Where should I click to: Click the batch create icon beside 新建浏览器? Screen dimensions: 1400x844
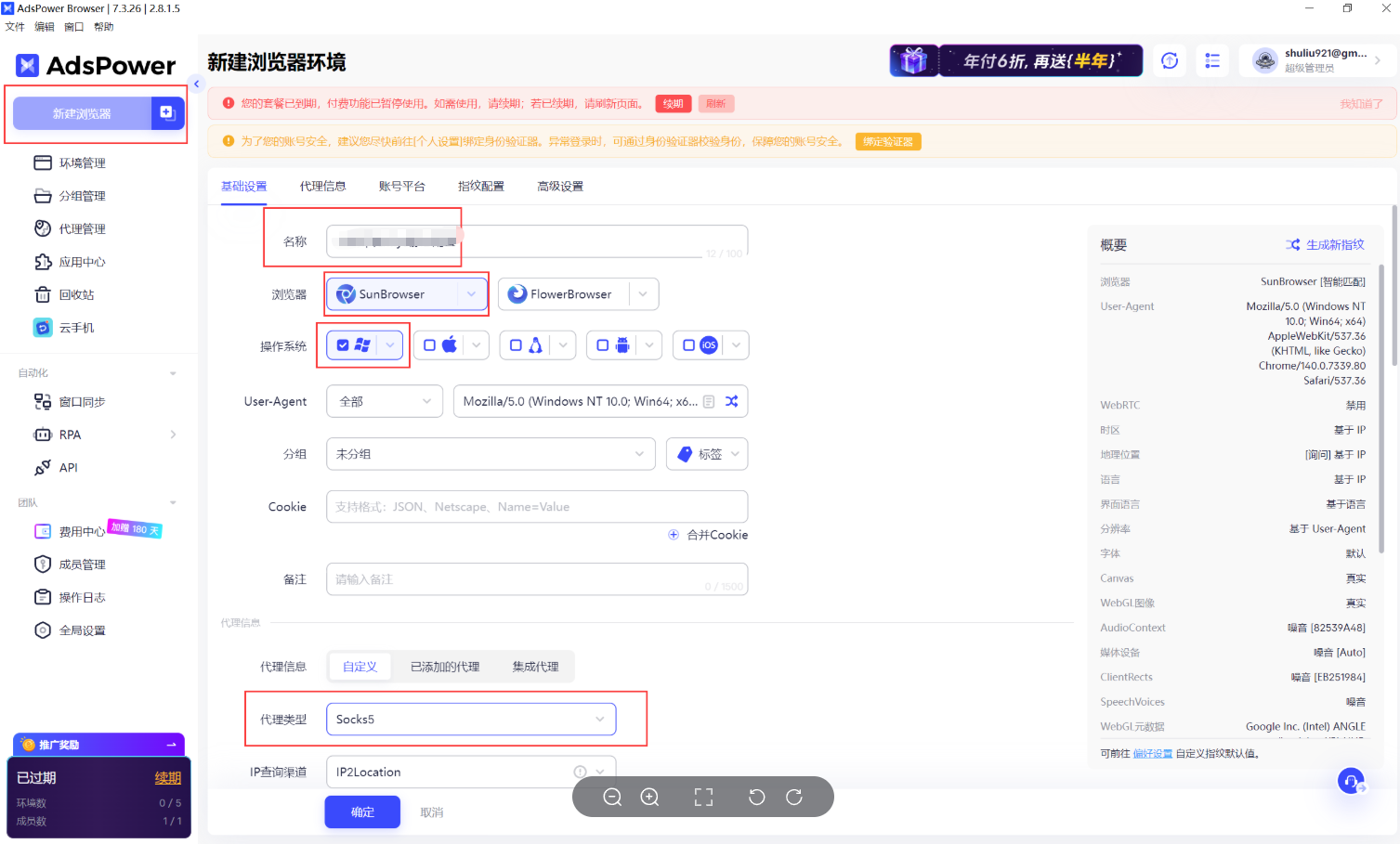pyautogui.click(x=167, y=112)
